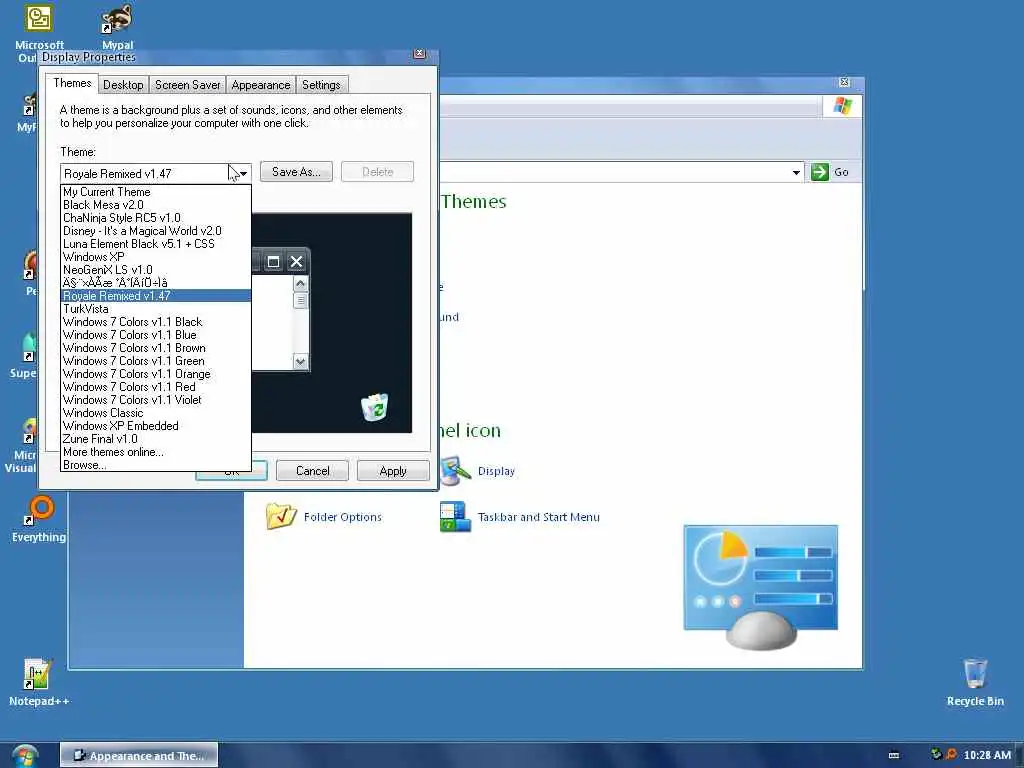The height and width of the screenshot is (768, 1024).
Task: Switch to the Appearance tab
Action: click(261, 85)
